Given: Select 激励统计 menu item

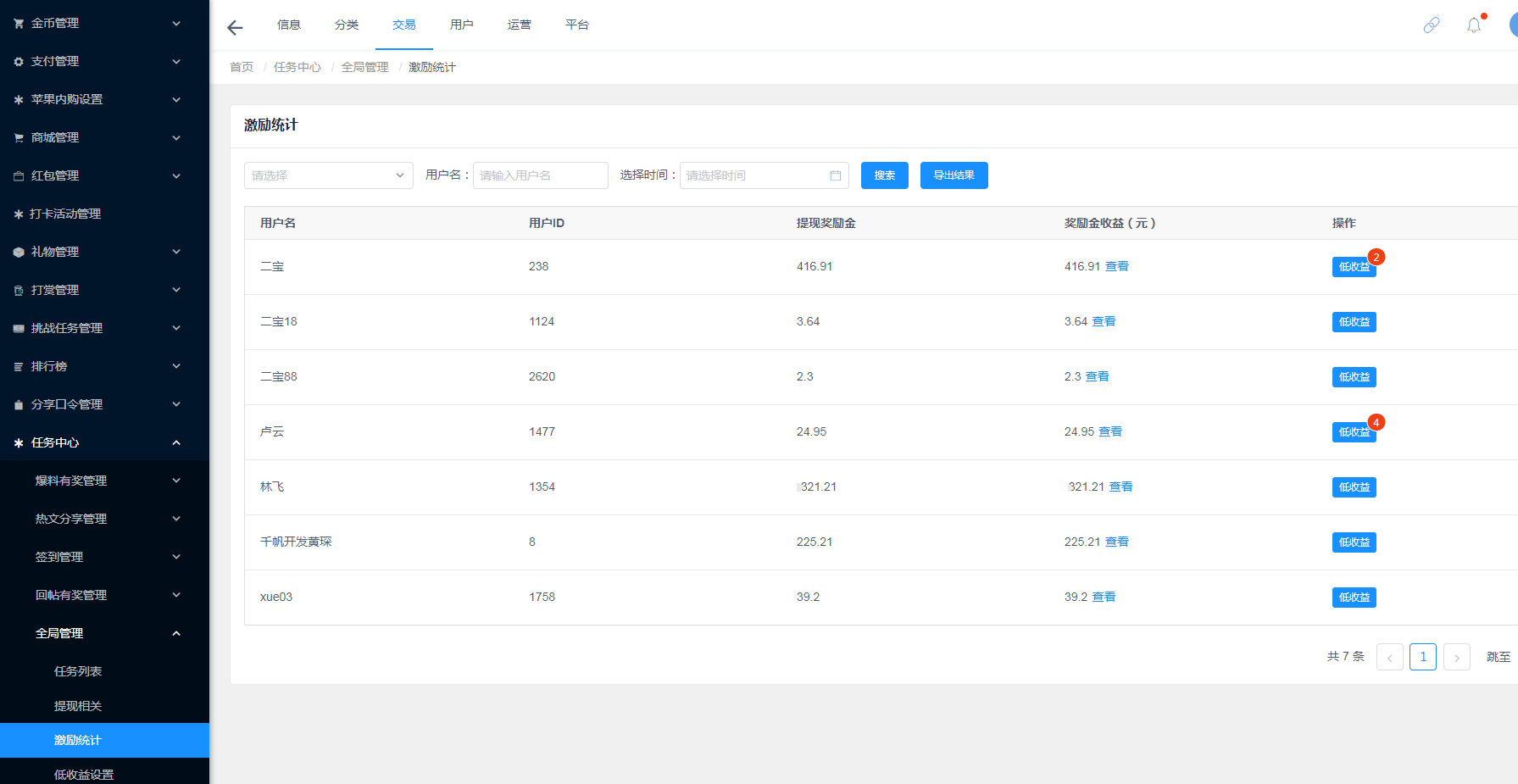Looking at the screenshot, I should pyautogui.click(x=104, y=740).
